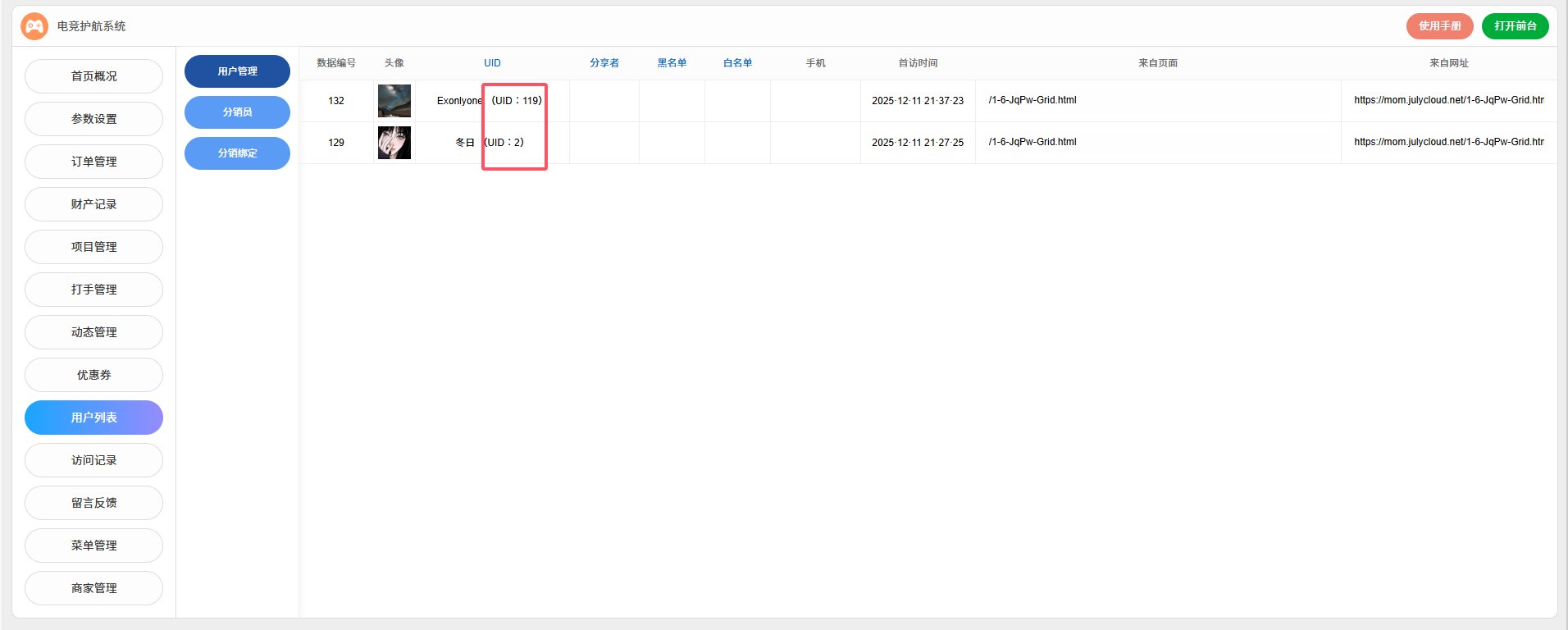
Task: Go to 参数设置 menu item
Action: (93, 119)
